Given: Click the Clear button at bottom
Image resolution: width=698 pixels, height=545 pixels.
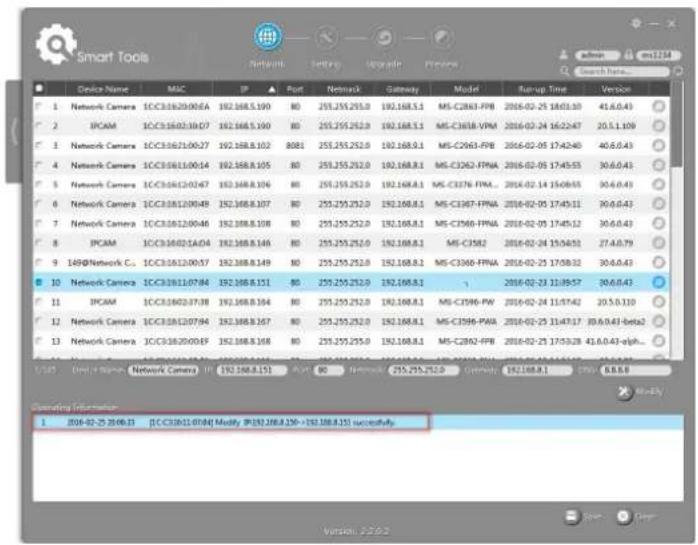Looking at the screenshot, I should (637, 517).
